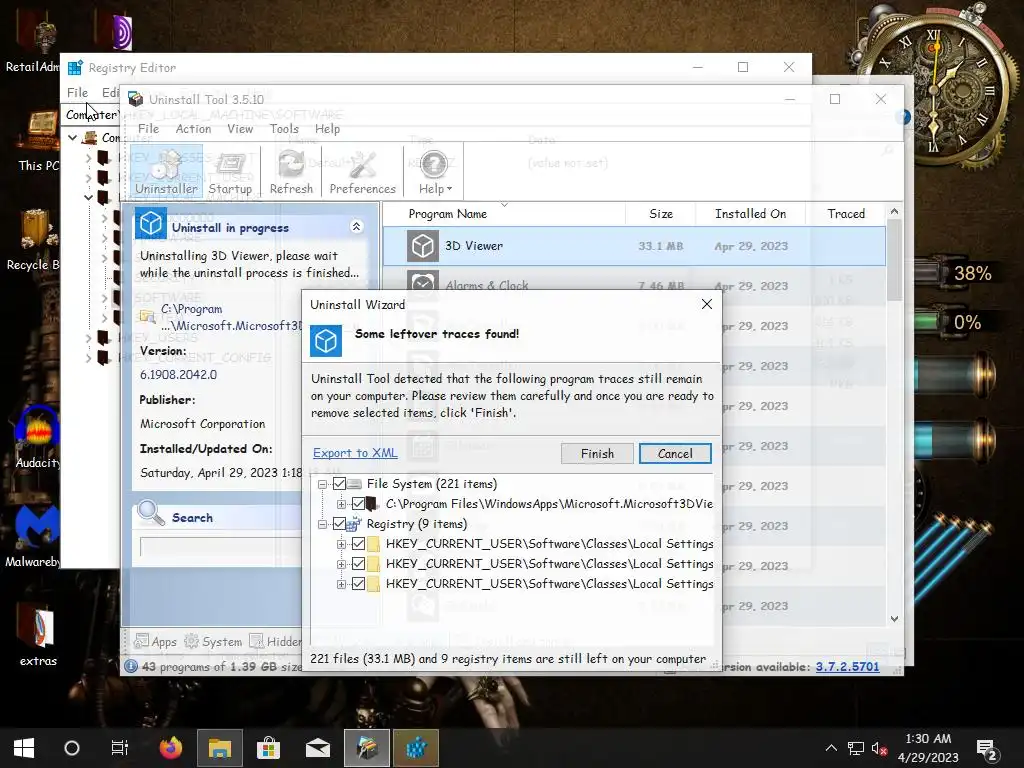Viewport: 1024px width, 768px height.
Task: Launch Firefox from the taskbar
Action: (171, 748)
